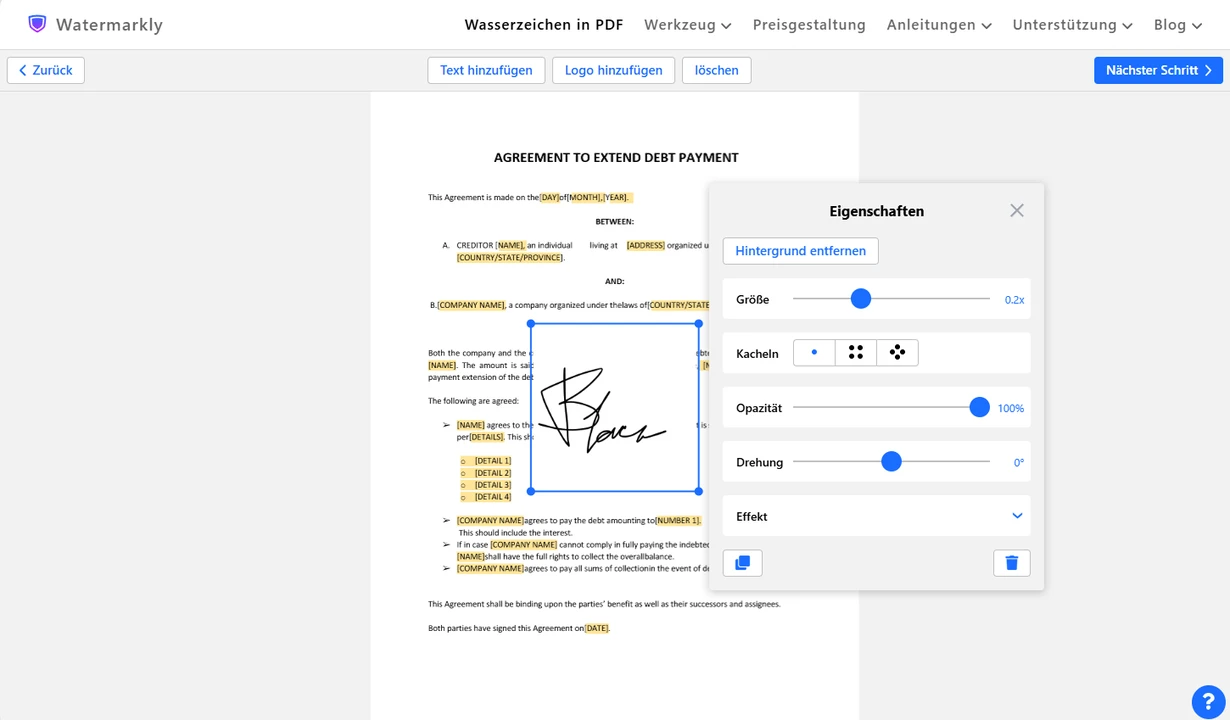
Task: Click the Watermarkly shield logo
Action: [x=37, y=24]
